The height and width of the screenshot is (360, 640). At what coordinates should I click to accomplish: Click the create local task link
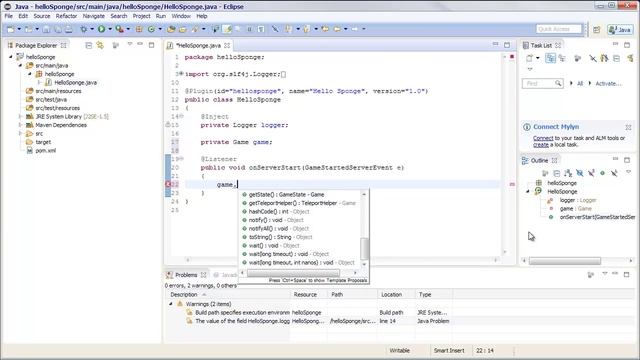pyautogui.click(x=541, y=144)
